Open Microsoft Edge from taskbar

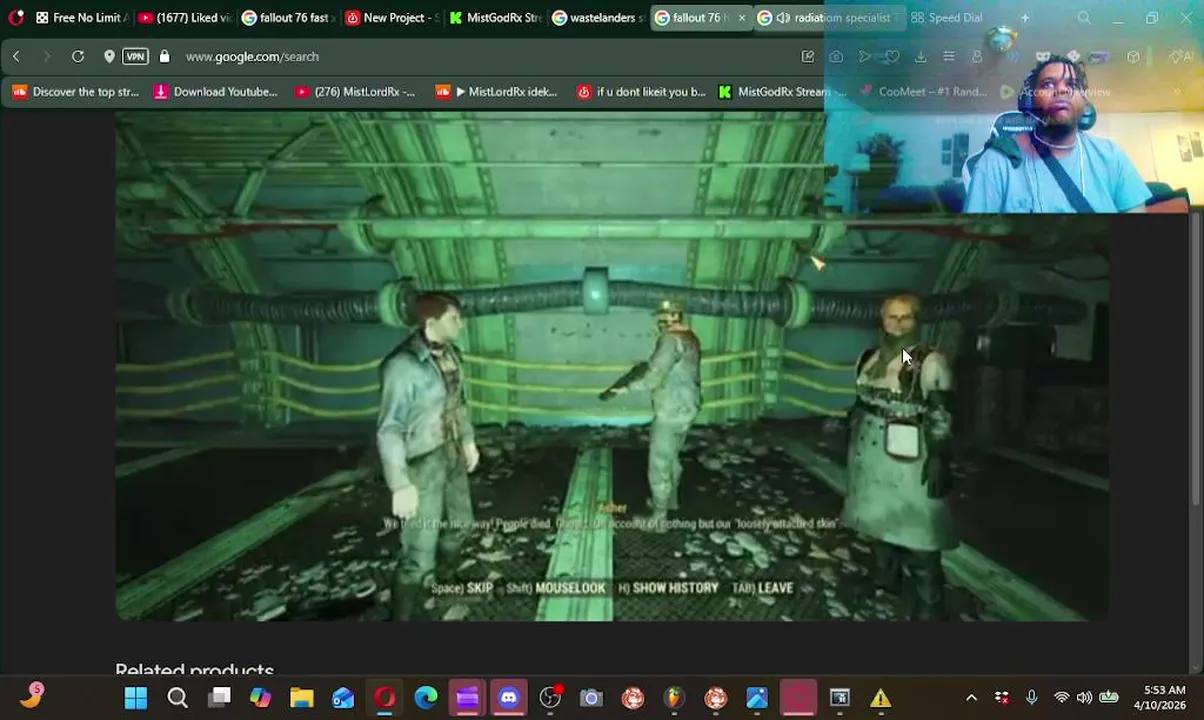426,698
